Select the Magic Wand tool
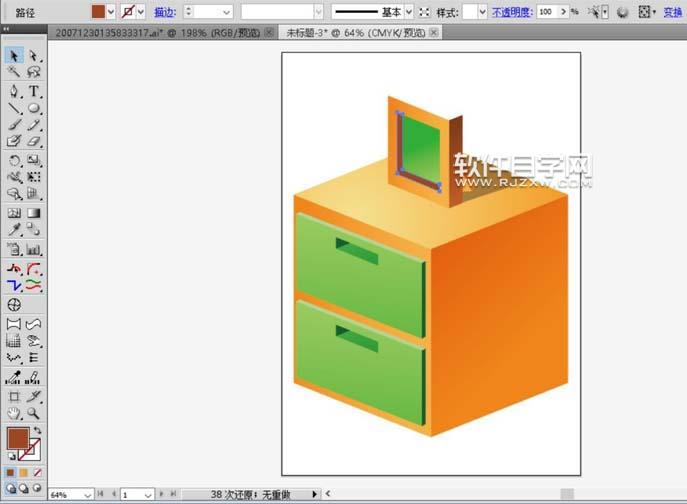This screenshot has height=504, width=687. click(x=14, y=73)
